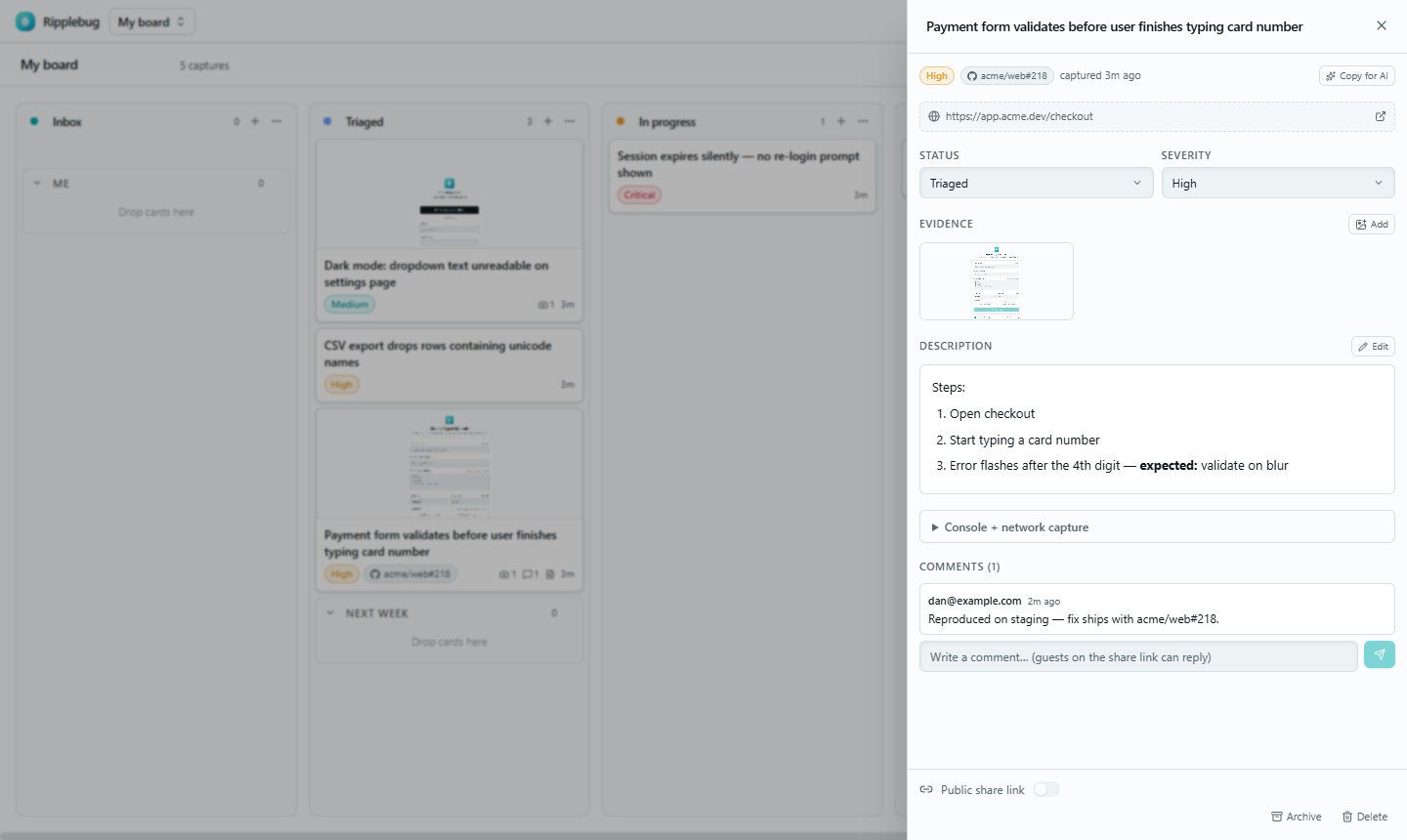Viewport: 1407px width, 840px height.
Task: Open the Severity dropdown showing High
Action: 1278,184
